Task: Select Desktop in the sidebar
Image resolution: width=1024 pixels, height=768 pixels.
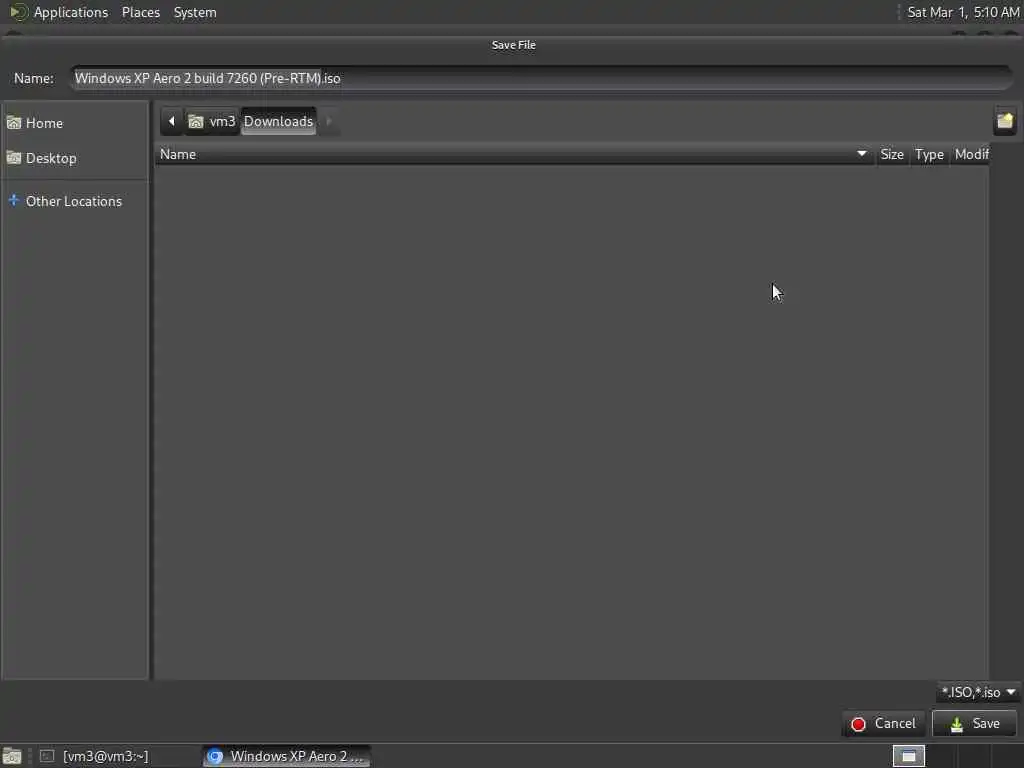Action: click(x=74, y=158)
